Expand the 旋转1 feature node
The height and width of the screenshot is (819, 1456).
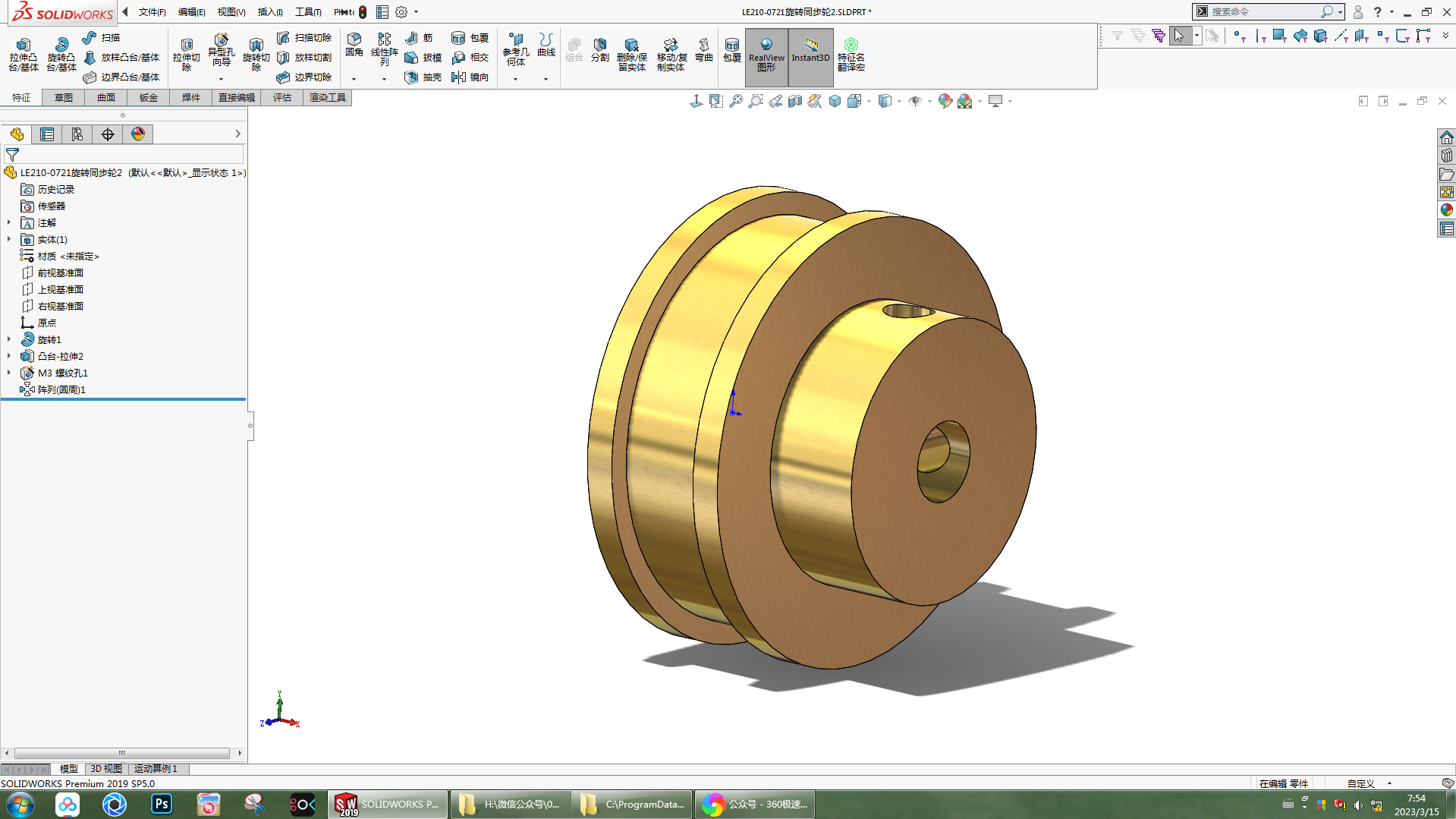click(9, 339)
